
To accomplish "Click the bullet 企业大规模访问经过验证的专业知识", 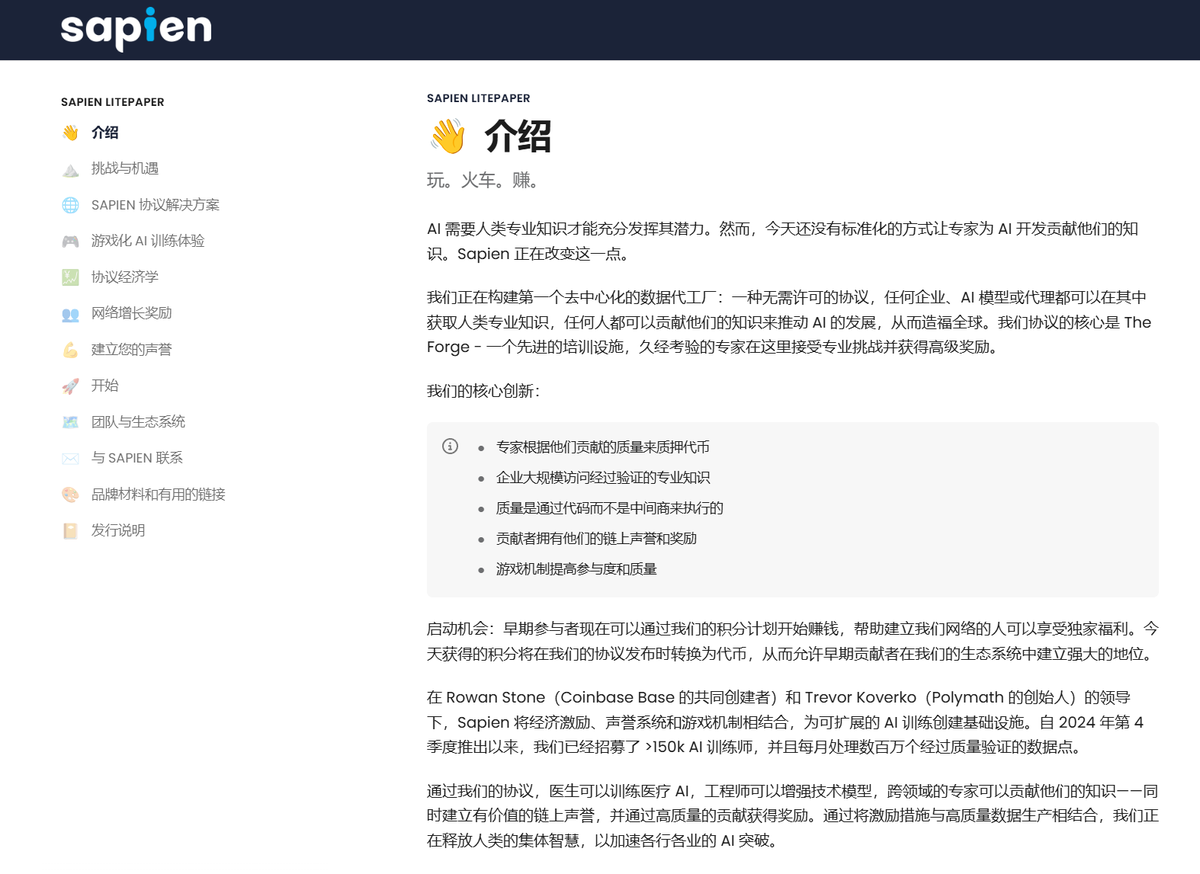I will point(603,478).
